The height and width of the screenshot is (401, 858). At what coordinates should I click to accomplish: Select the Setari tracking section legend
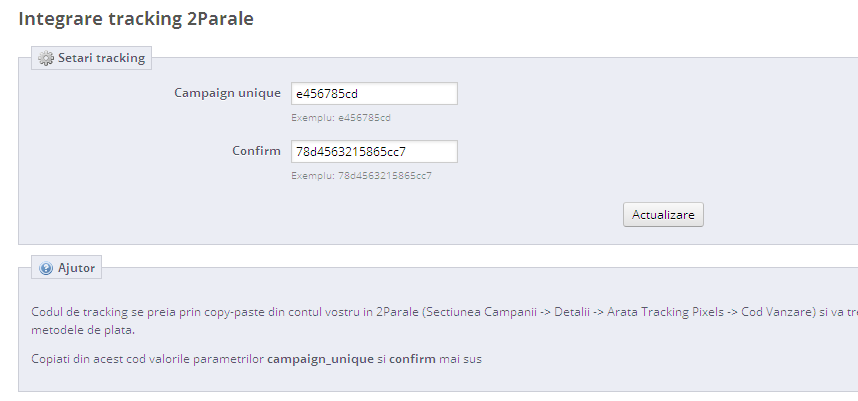click(x=101, y=58)
